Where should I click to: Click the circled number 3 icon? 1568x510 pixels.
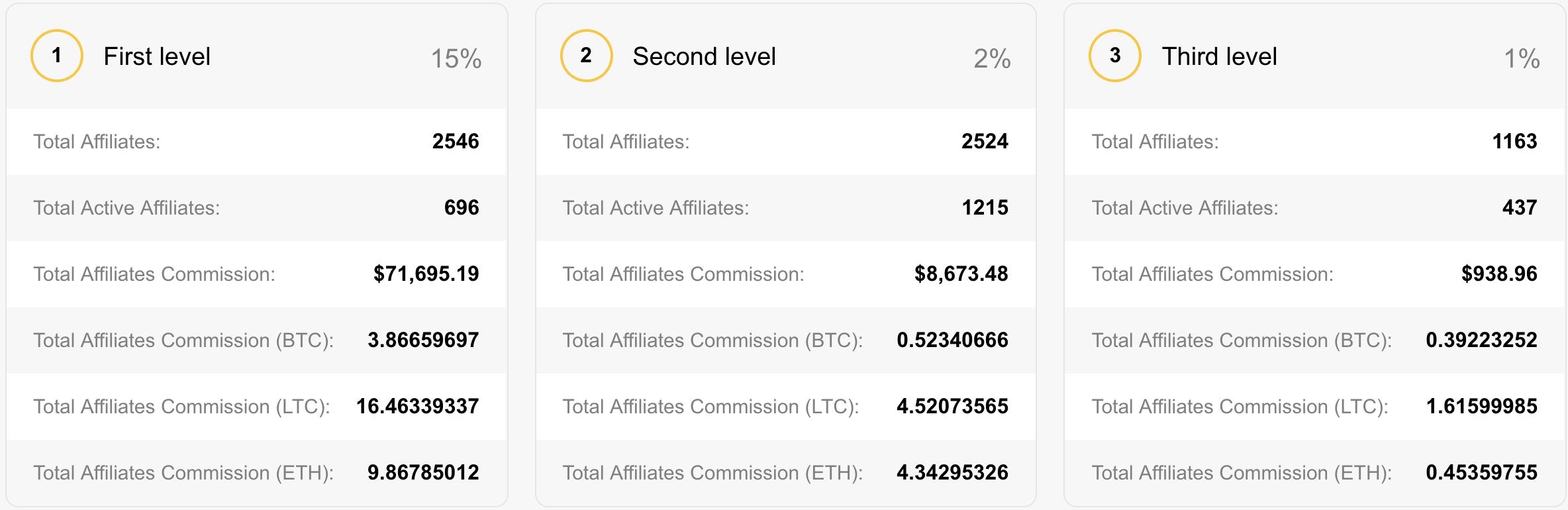coord(1115,56)
